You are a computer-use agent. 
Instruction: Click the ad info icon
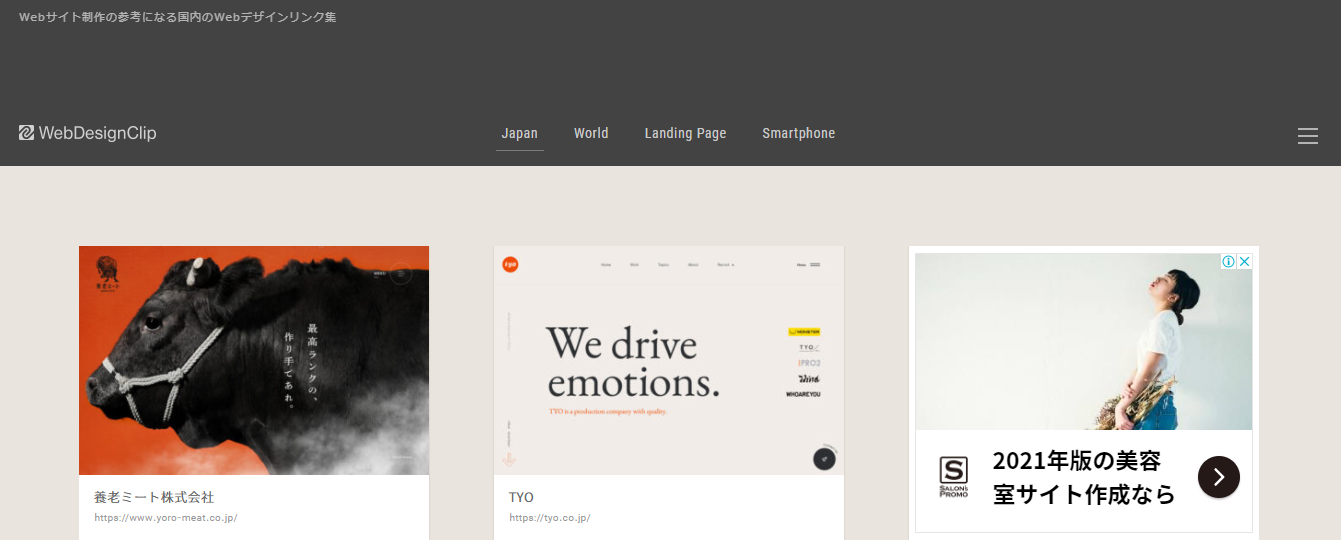pyautogui.click(x=1228, y=262)
